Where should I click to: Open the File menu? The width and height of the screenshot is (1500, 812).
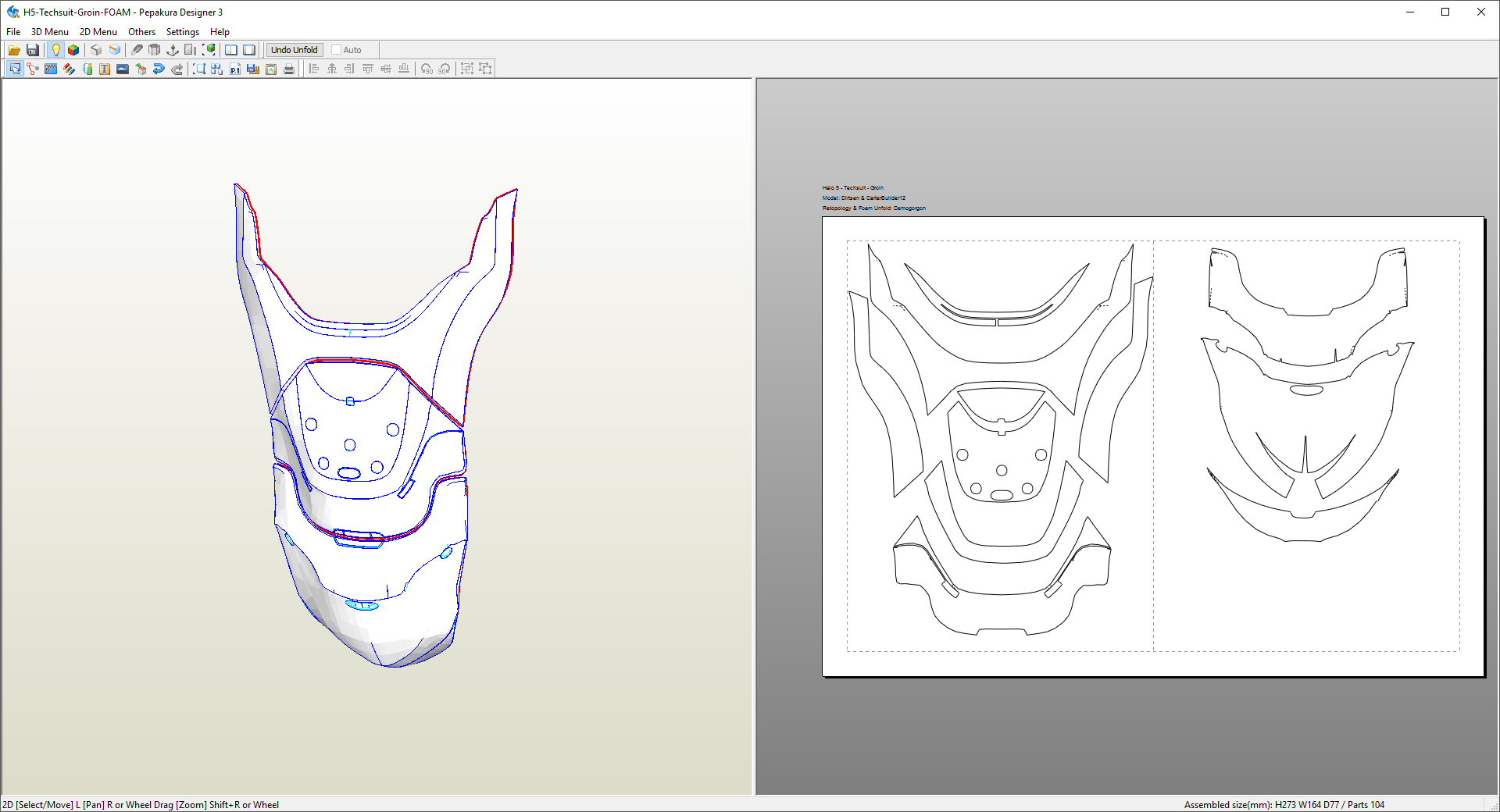click(x=13, y=32)
